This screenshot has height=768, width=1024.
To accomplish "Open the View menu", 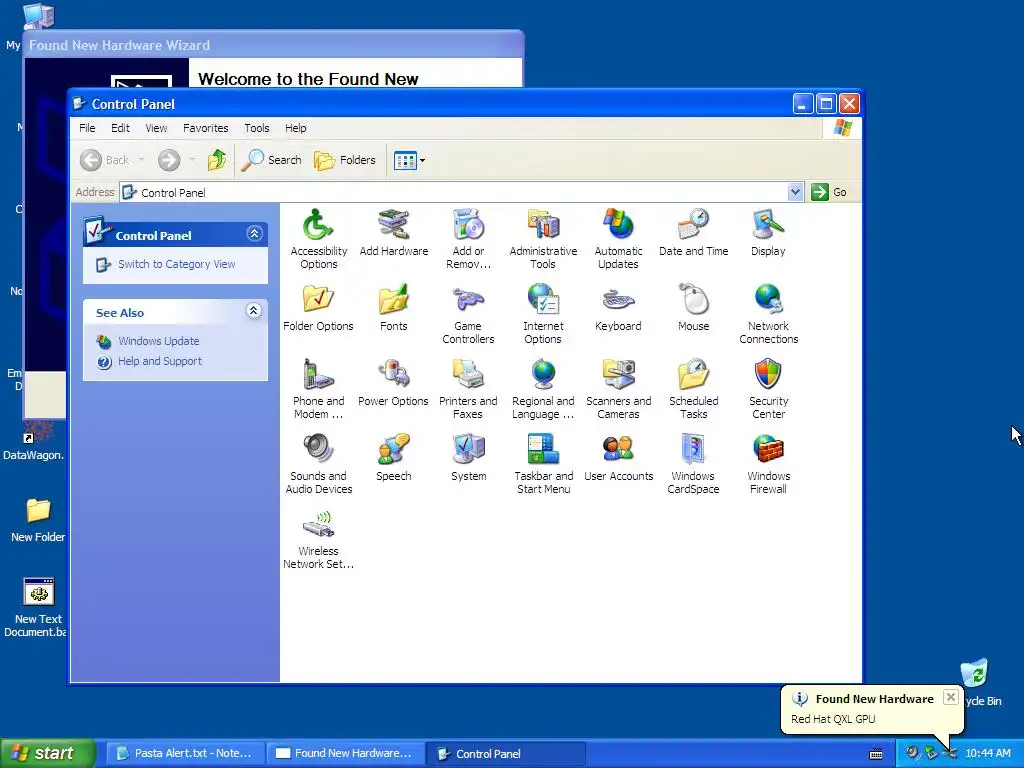I will (x=156, y=128).
